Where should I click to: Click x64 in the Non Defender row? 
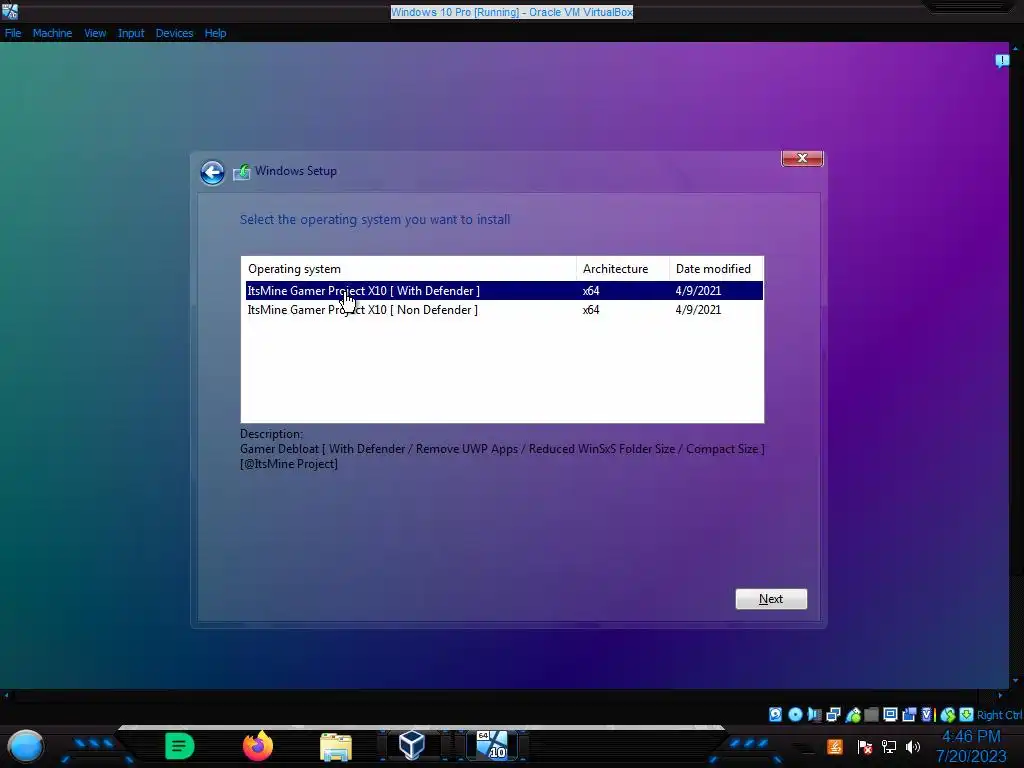591,310
